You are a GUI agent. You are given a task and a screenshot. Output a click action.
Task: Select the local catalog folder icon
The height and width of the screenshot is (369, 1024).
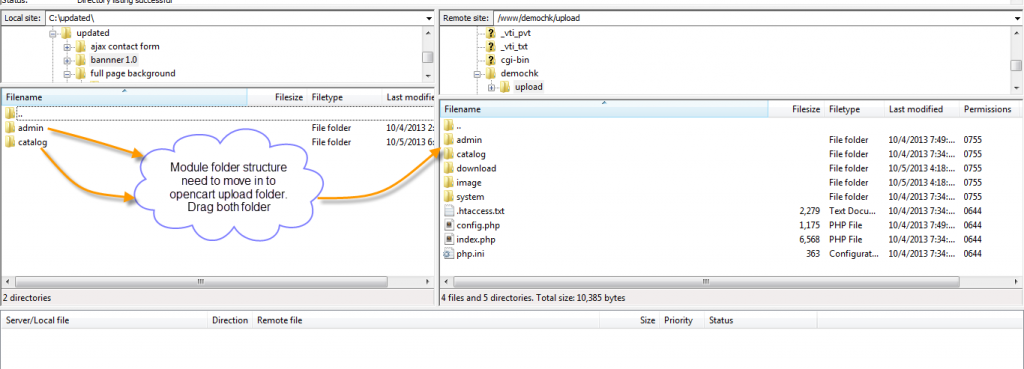10,142
